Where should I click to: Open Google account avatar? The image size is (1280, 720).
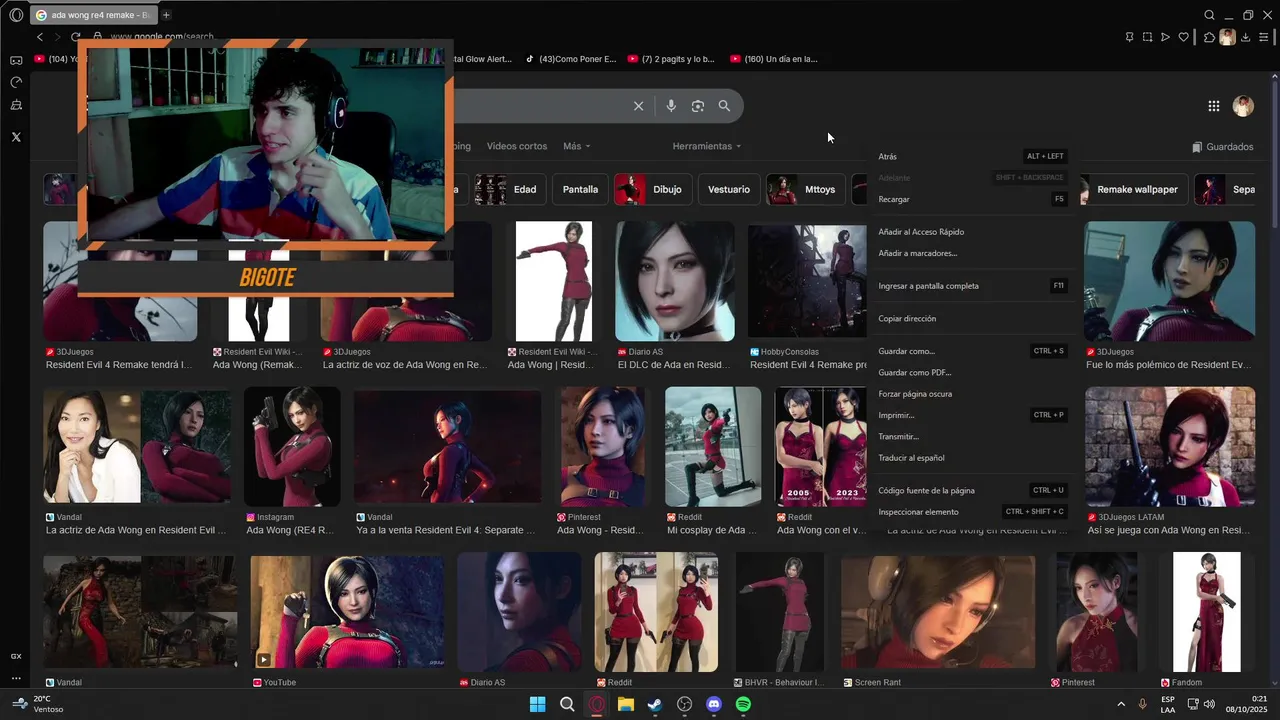coord(1243,106)
